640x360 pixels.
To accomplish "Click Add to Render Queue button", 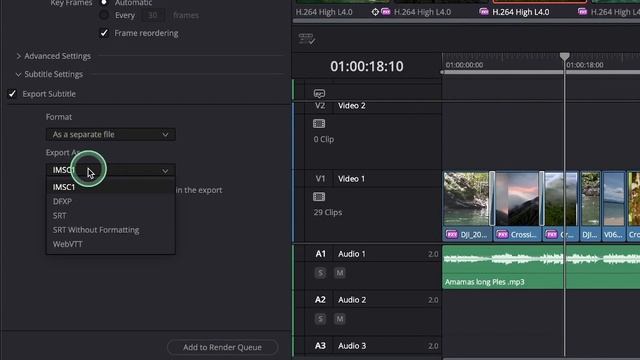I will (x=222, y=347).
